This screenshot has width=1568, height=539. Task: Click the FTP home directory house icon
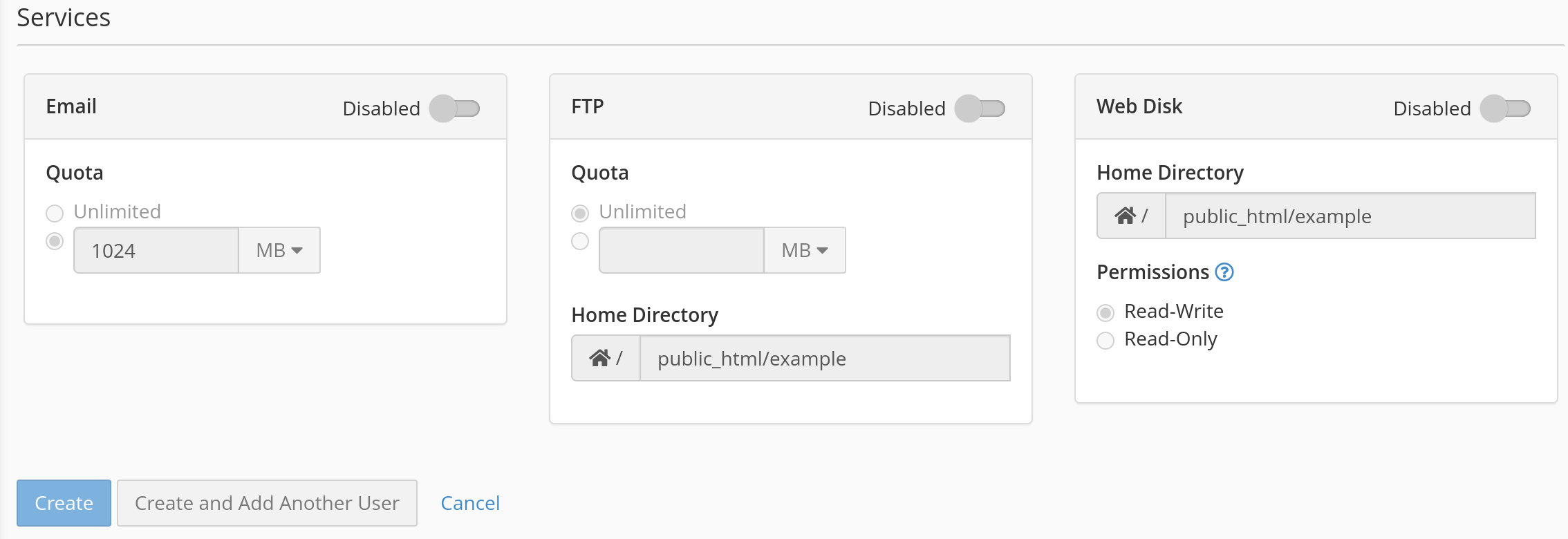click(x=599, y=358)
